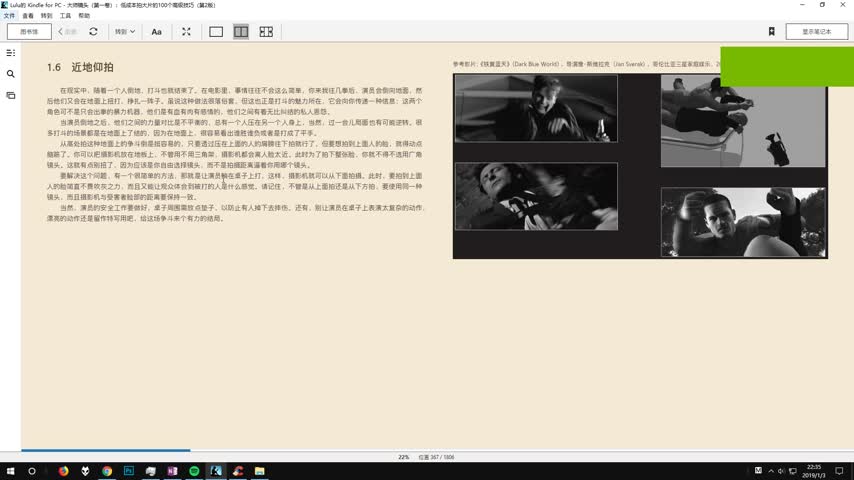This screenshot has width=854, height=480.
Task: Open the 文件 (File) menu
Action: click(9, 16)
